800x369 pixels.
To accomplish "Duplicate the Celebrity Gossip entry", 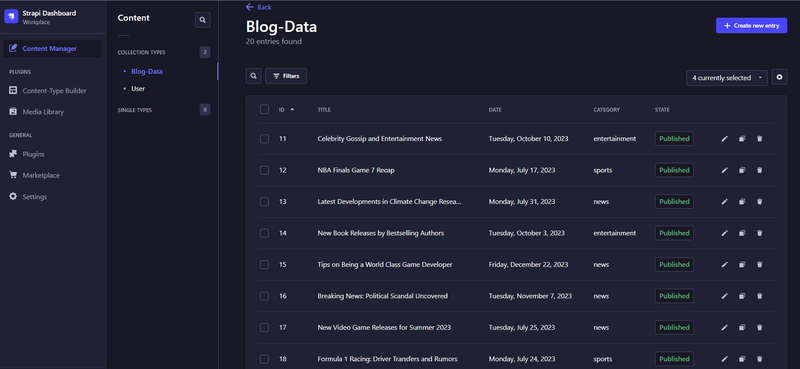I will pyautogui.click(x=742, y=139).
